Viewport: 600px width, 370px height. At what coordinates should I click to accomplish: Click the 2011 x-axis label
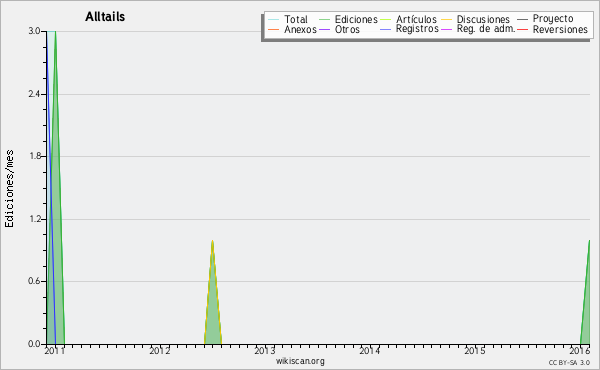(55, 351)
